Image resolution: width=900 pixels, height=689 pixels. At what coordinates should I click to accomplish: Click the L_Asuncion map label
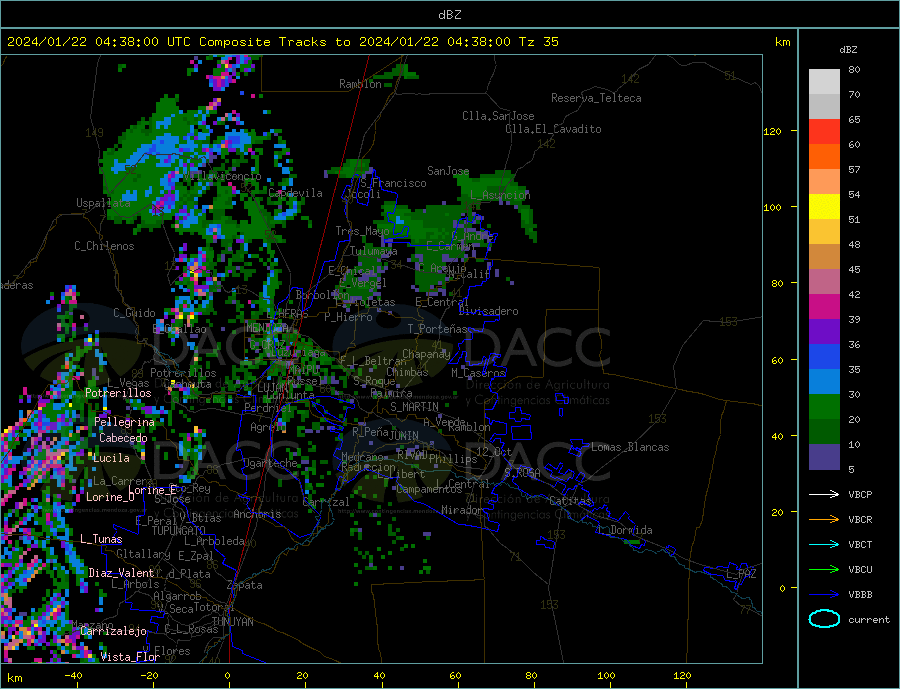tap(500, 195)
